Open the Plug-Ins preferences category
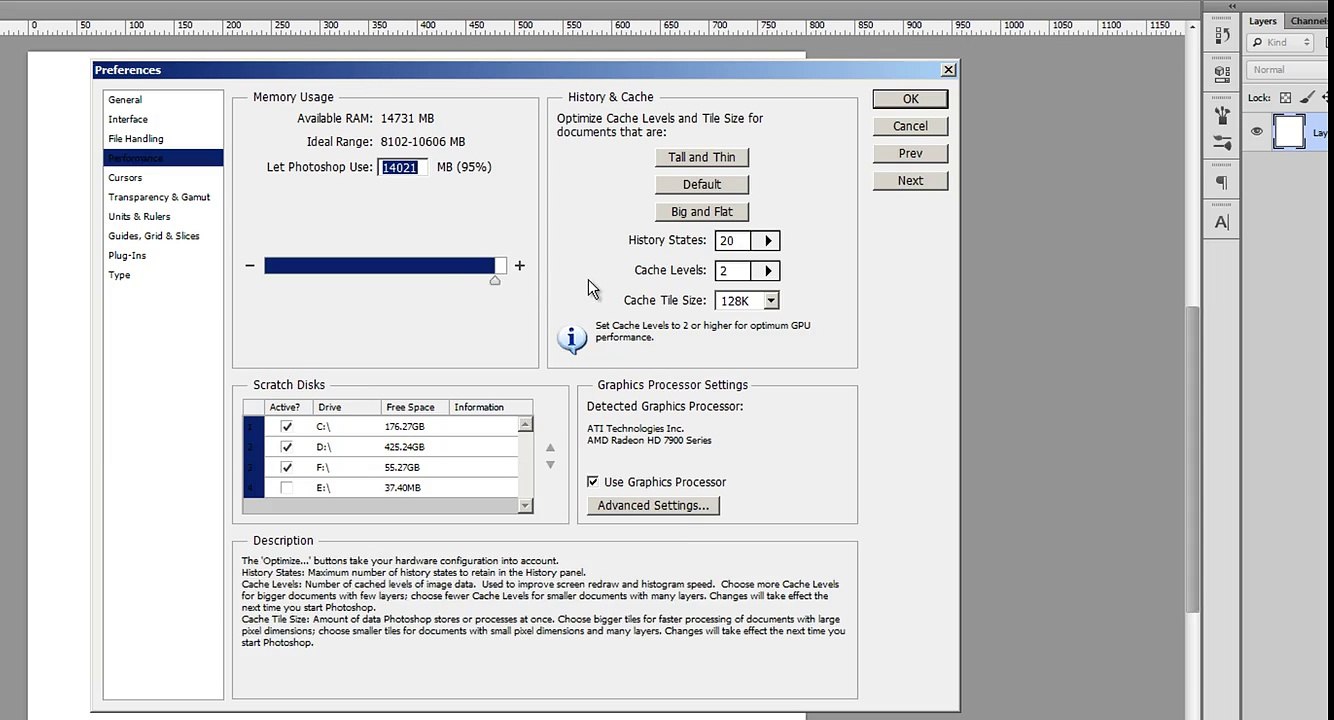This screenshot has width=1334, height=720. pos(127,256)
